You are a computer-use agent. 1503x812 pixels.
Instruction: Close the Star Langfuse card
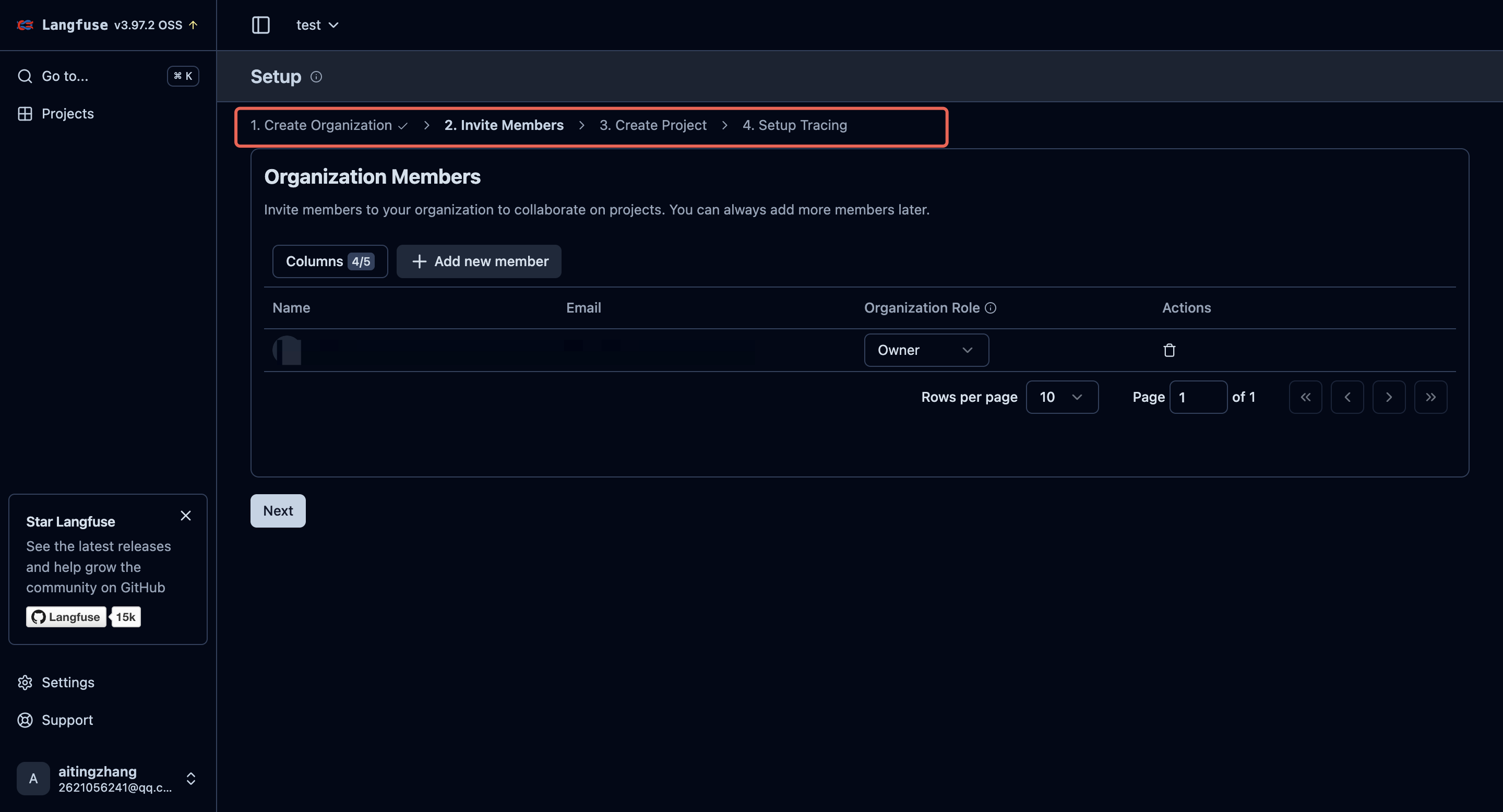186,516
